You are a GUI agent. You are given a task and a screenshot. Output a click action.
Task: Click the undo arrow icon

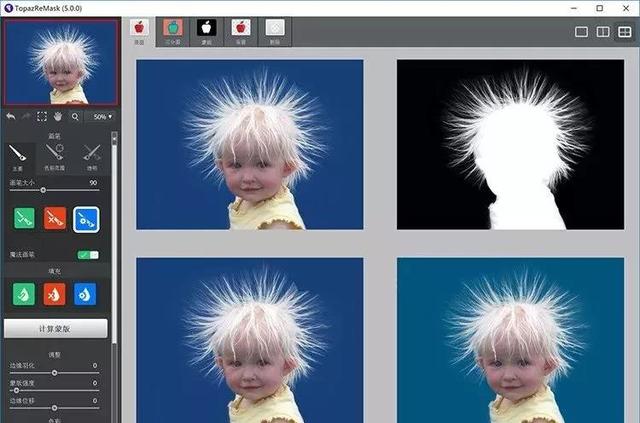point(10,117)
